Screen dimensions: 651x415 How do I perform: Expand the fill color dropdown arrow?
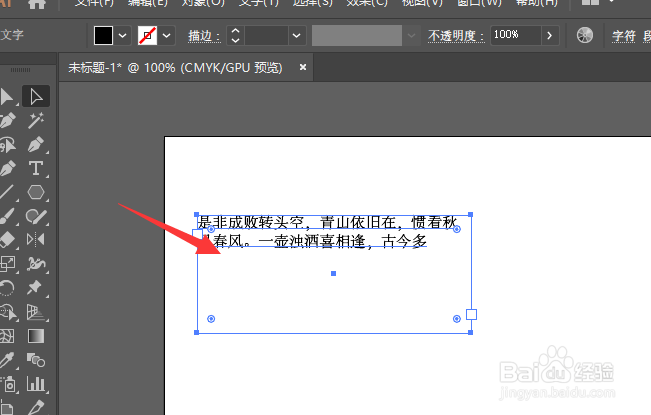pos(122,35)
